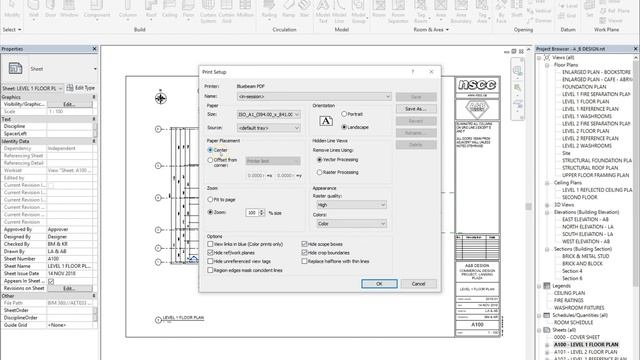
Task: Choose the Ref Plane tool
Action: click(614, 11)
